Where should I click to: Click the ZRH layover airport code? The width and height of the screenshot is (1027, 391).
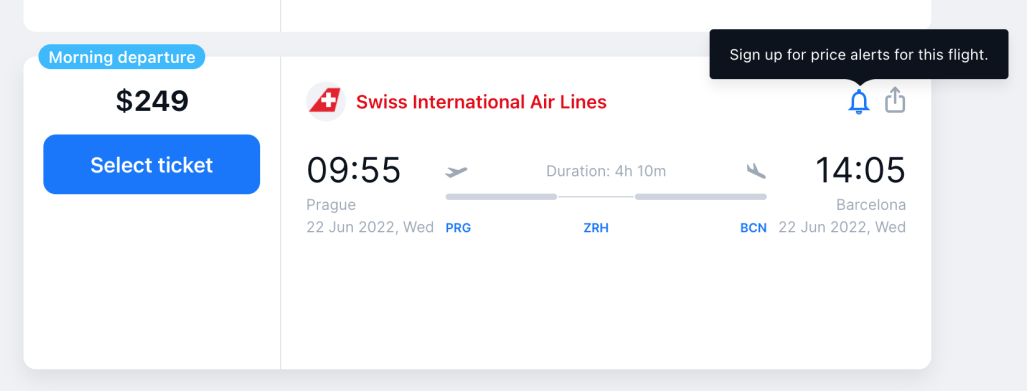click(596, 229)
